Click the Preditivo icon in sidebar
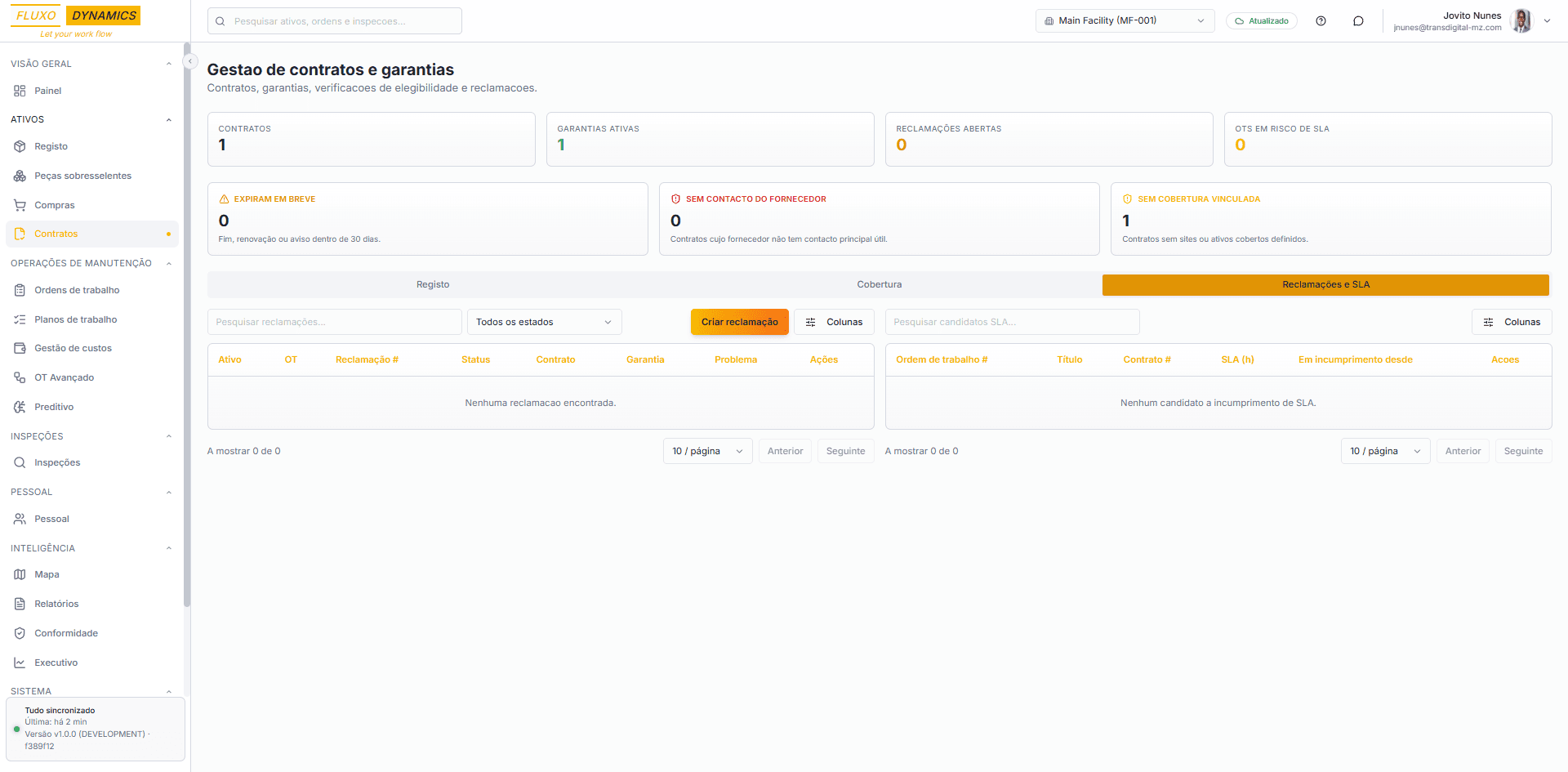1568x772 pixels. 20,407
